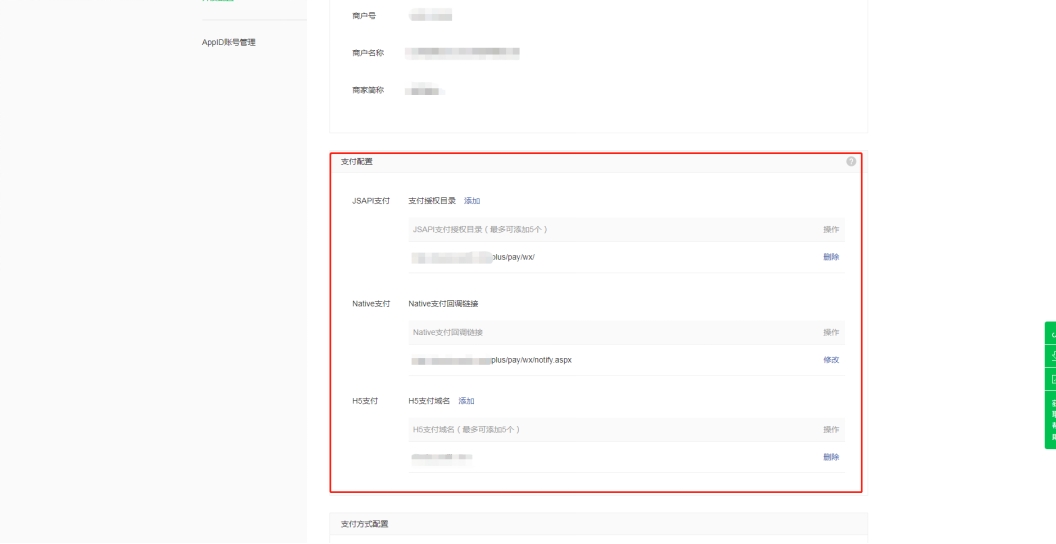Open the help icon in 支付配置 header
Viewport: 1056px width, 544px height.
click(x=851, y=162)
